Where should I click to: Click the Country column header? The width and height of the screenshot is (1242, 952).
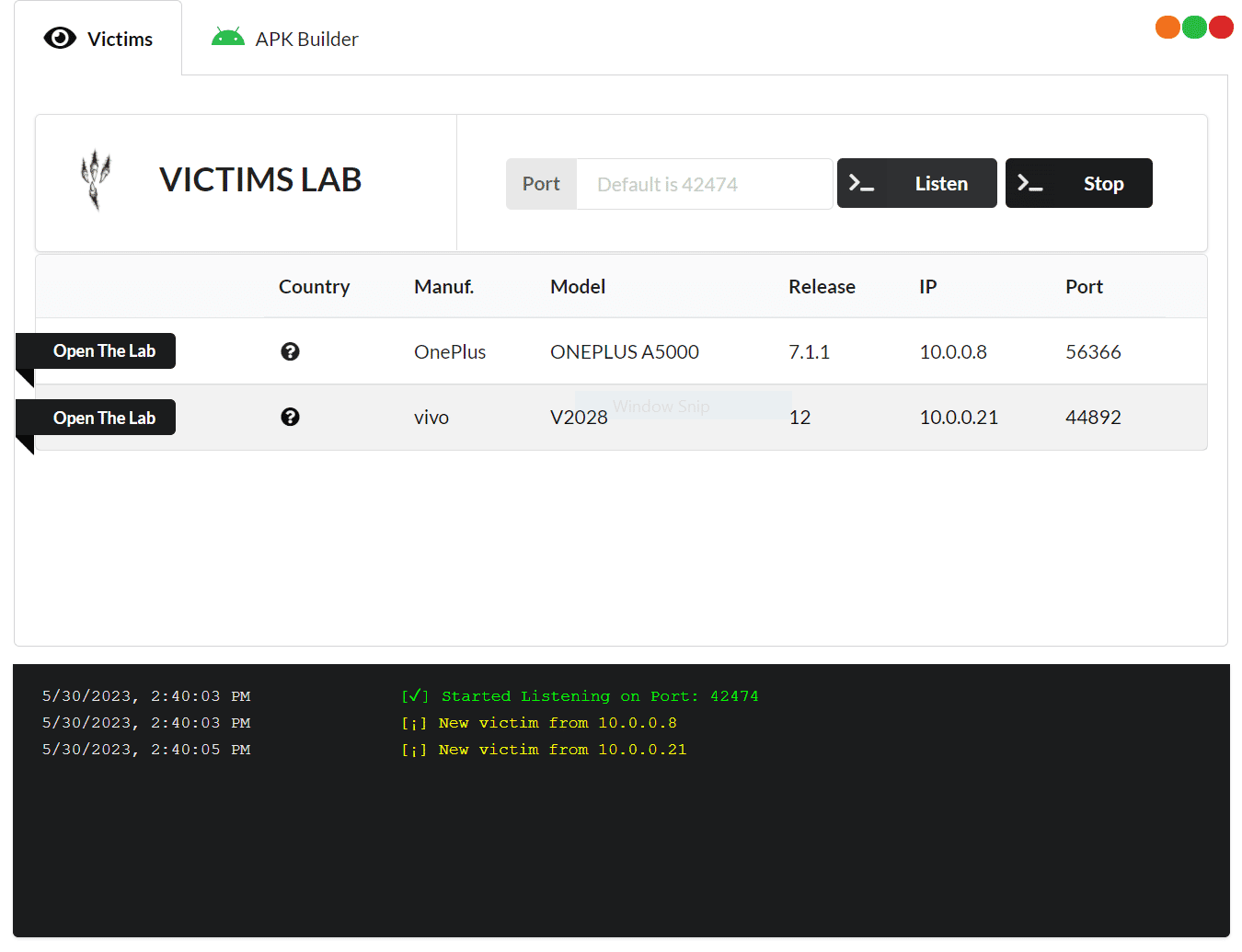point(315,286)
